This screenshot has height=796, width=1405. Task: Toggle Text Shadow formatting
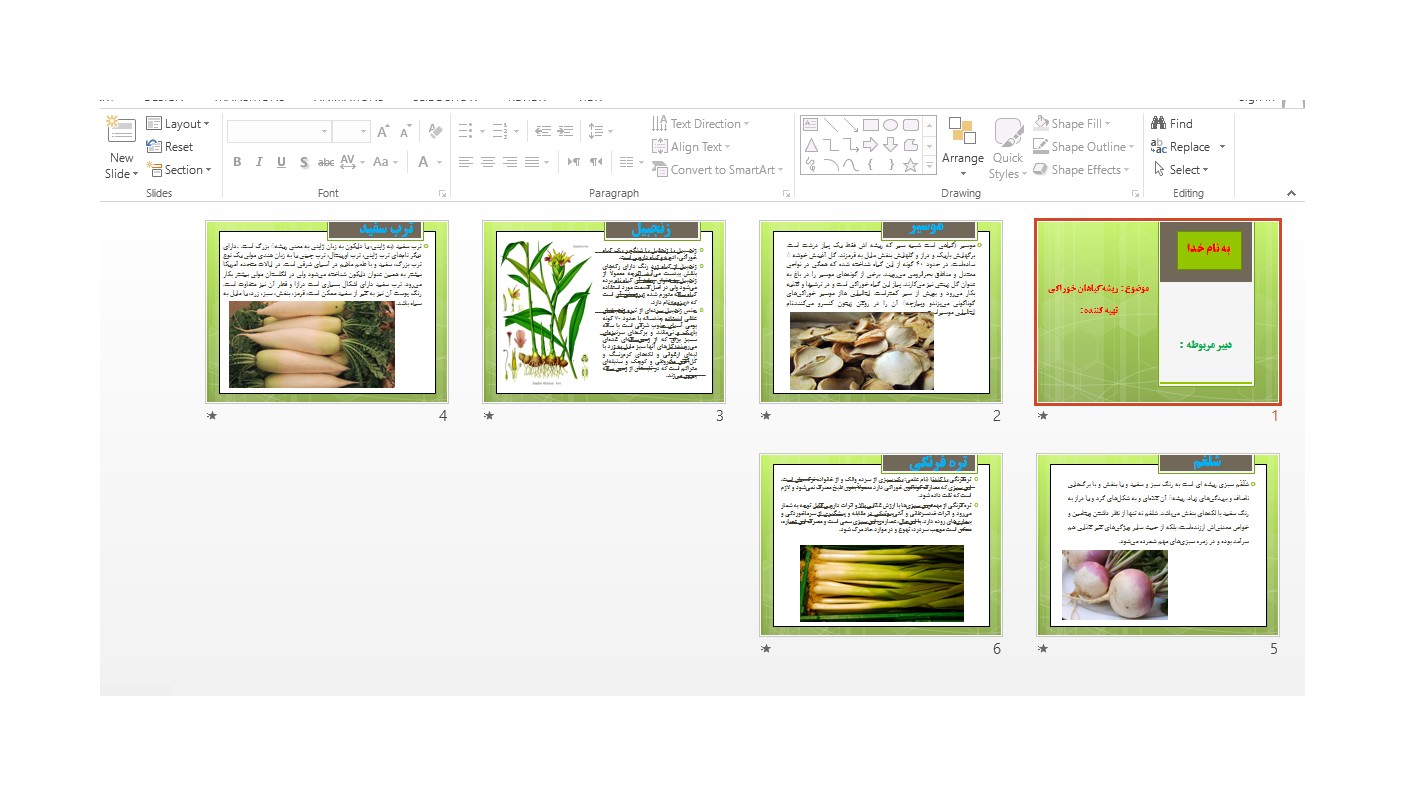tap(303, 162)
